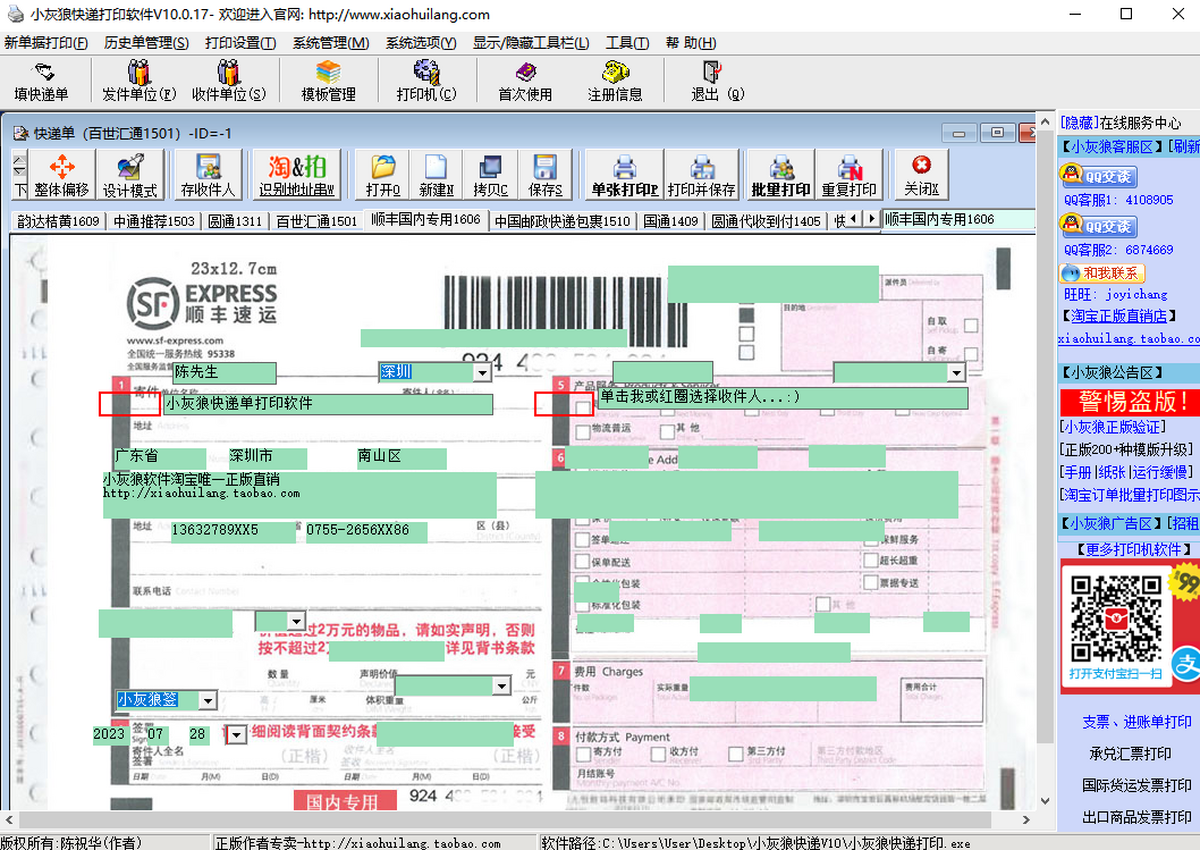This screenshot has width=1200, height=850.
Task: Click the 退出 exit icon
Action: click(717, 82)
